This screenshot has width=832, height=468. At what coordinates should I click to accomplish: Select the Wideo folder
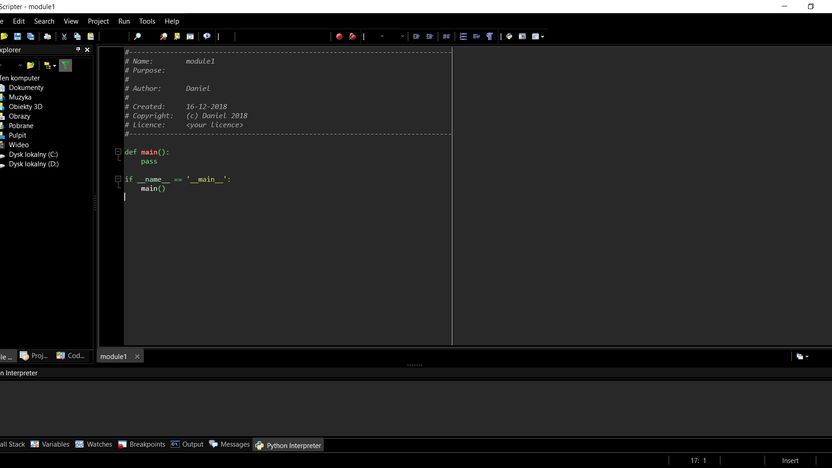(19, 145)
